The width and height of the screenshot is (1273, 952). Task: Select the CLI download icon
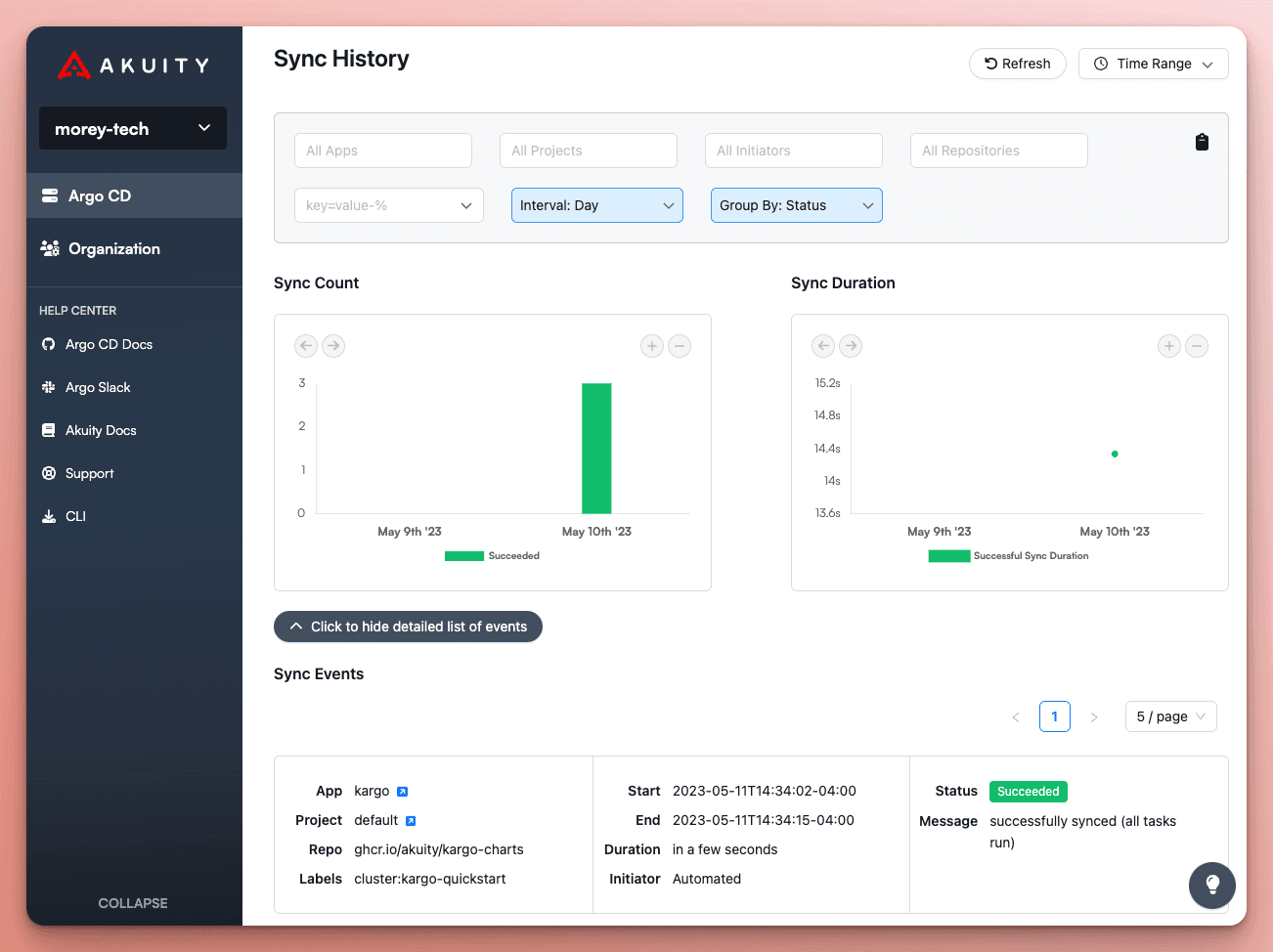(x=50, y=516)
